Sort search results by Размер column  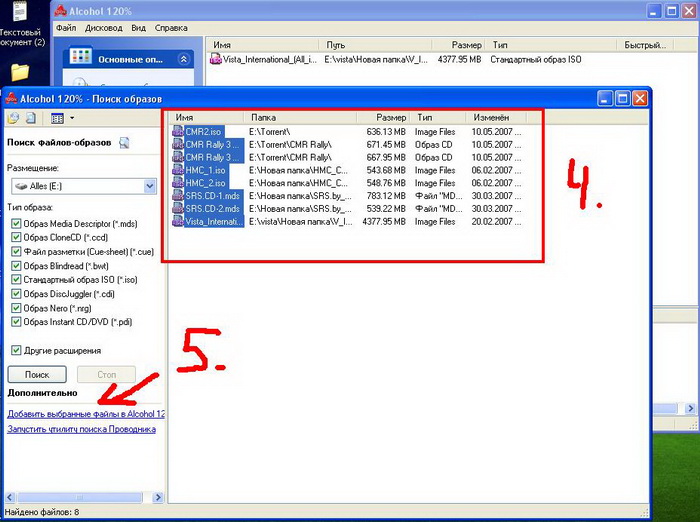pyautogui.click(x=383, y=117)
